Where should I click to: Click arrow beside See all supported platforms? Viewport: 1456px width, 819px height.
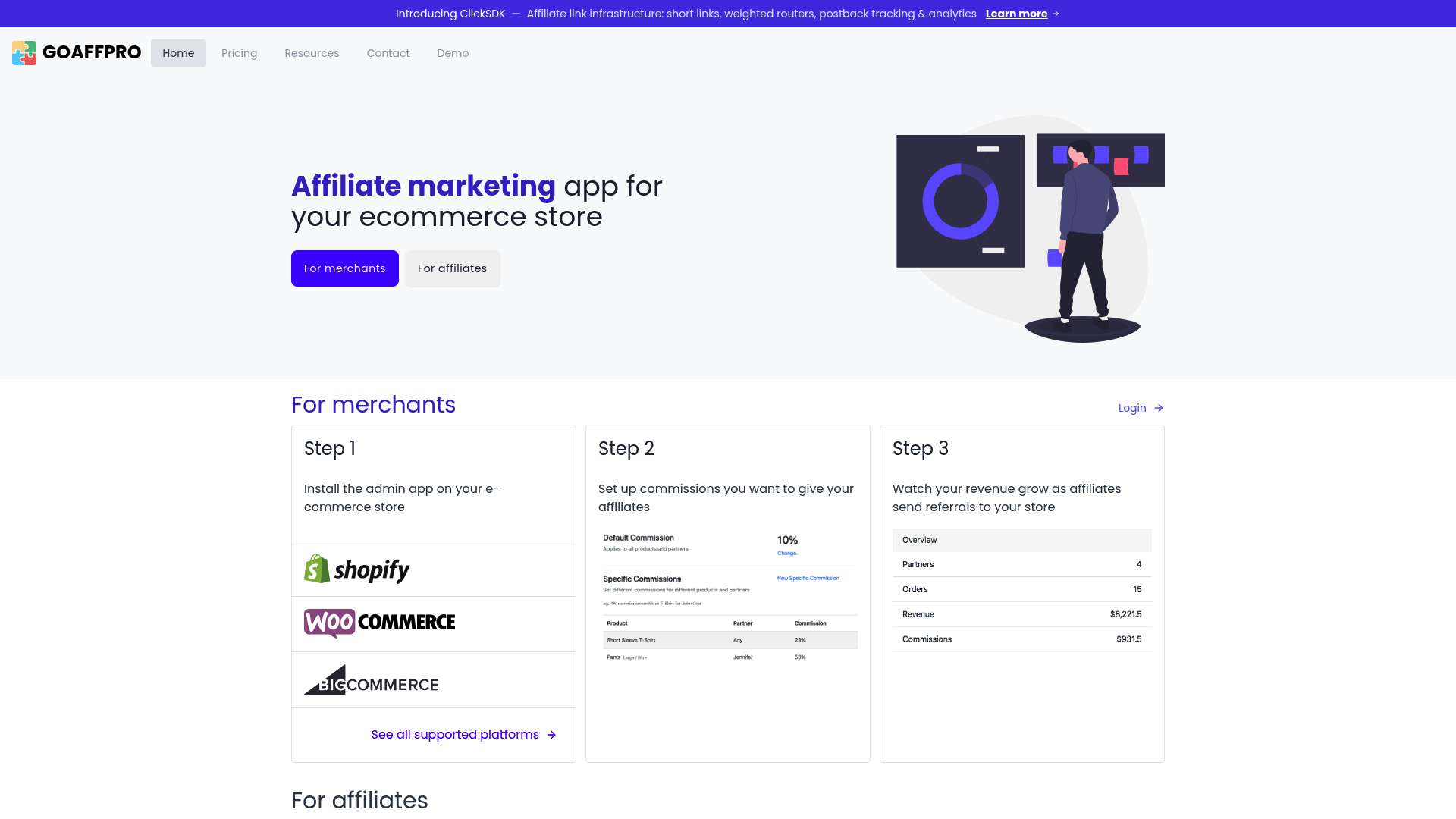pyautogui.click(x=551, y=735)
